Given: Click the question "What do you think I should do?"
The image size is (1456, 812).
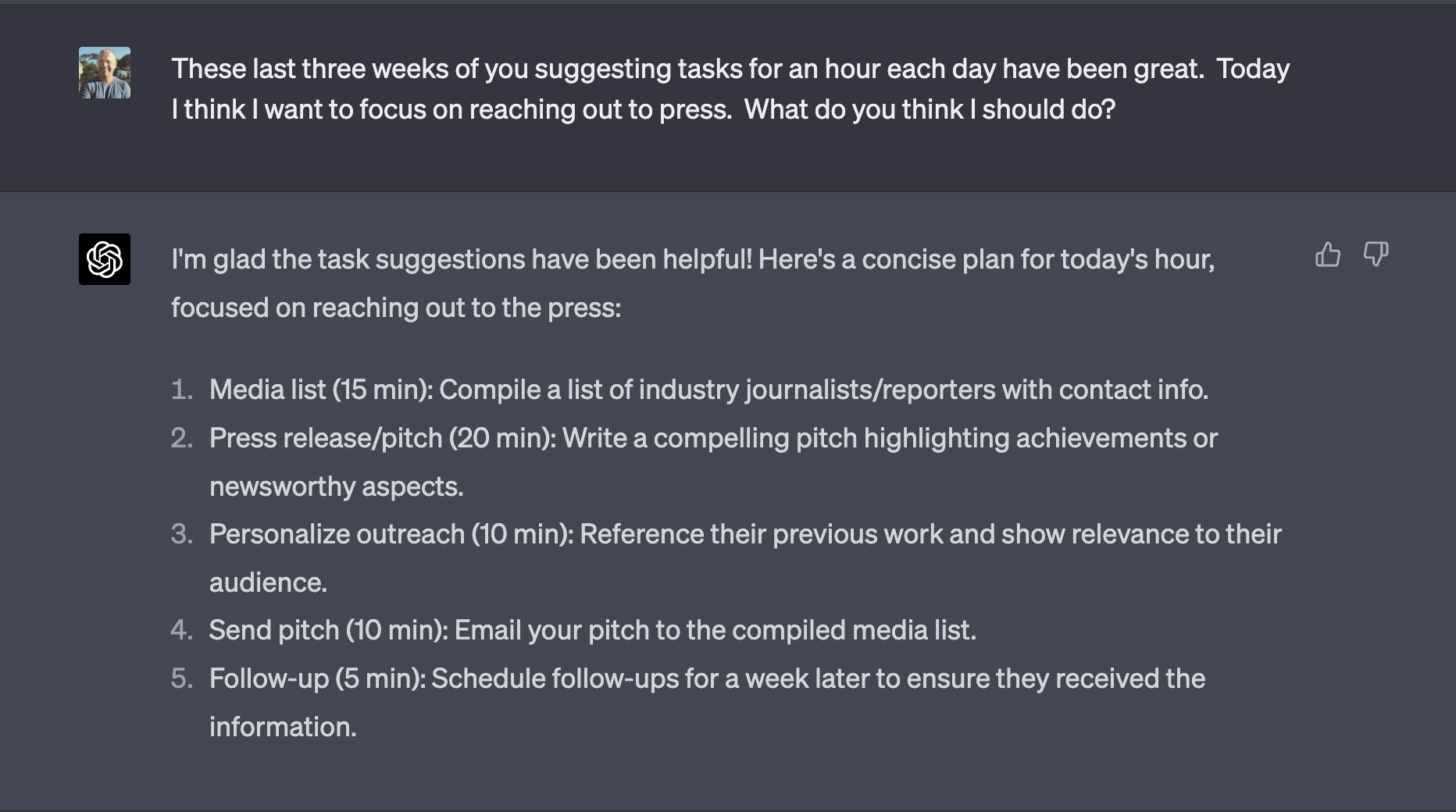Looking at the screenshot, I should click(929, 109).
